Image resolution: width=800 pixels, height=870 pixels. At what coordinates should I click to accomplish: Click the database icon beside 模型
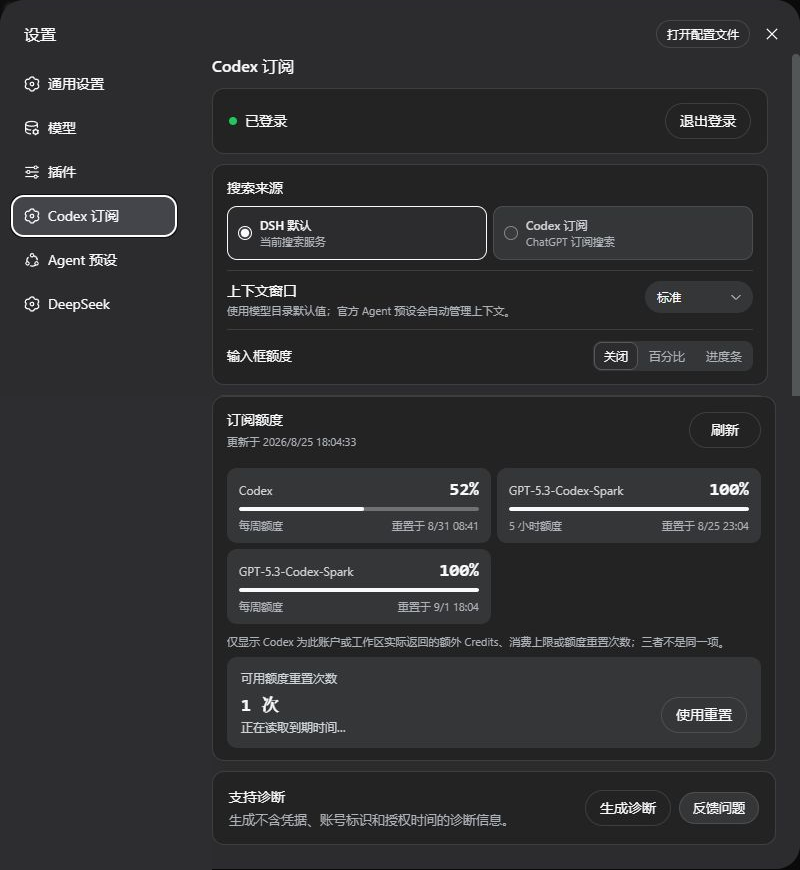32,128
